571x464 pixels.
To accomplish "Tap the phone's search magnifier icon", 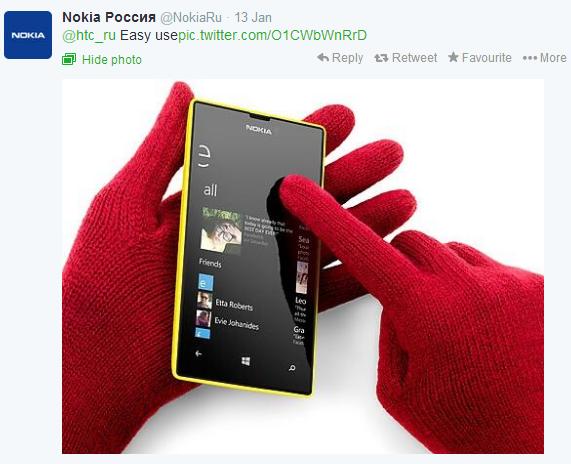I will pyautogui.click(x=292, y=368).
